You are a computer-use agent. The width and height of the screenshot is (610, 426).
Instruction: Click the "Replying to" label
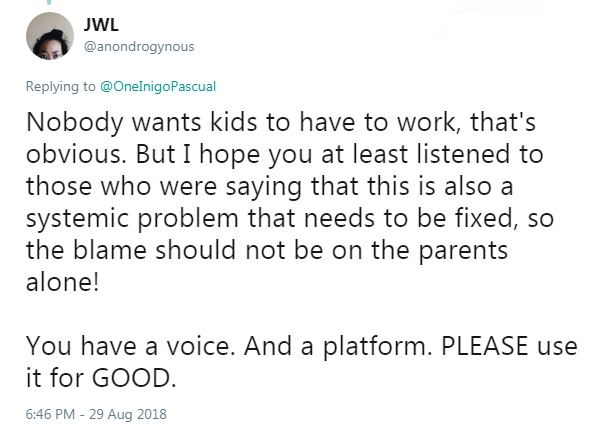60,86
